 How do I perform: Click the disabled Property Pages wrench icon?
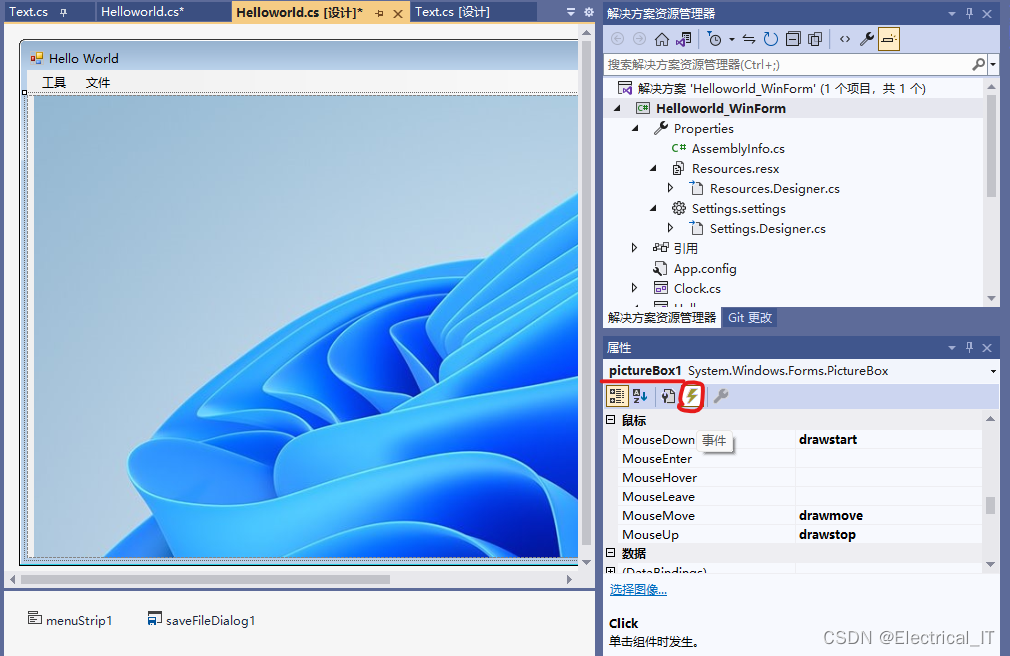pos(721,396)
